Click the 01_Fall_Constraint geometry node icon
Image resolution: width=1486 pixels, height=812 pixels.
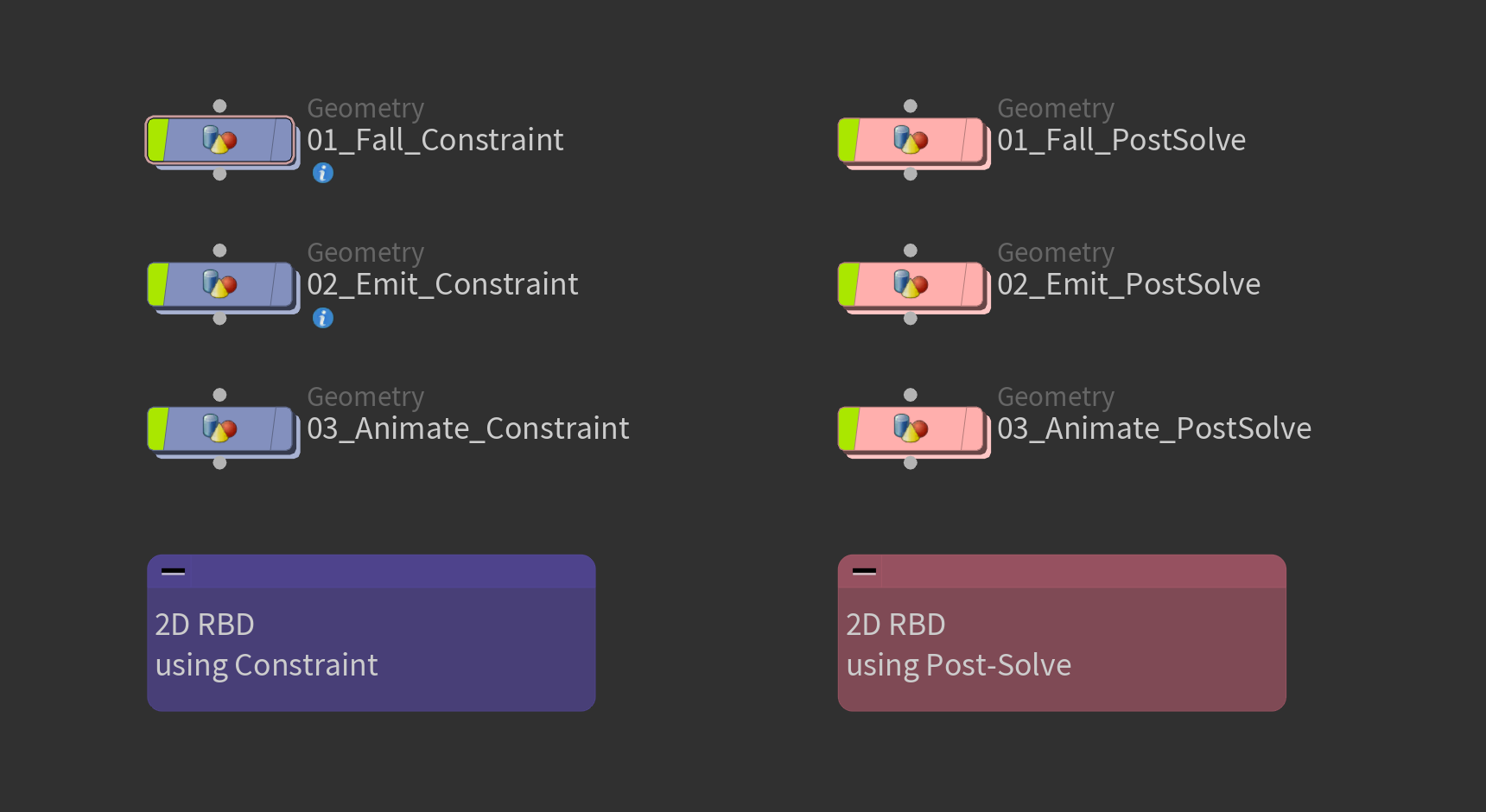click(219, 140)
